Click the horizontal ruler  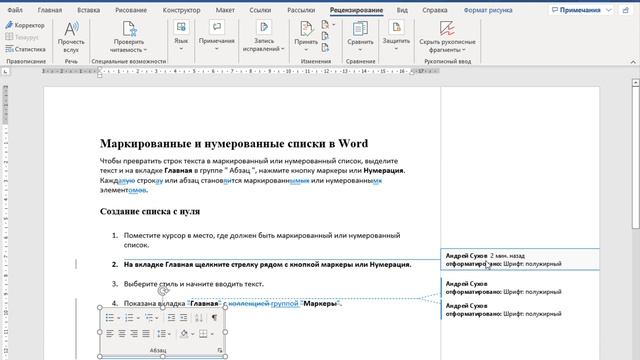[241, 71]
